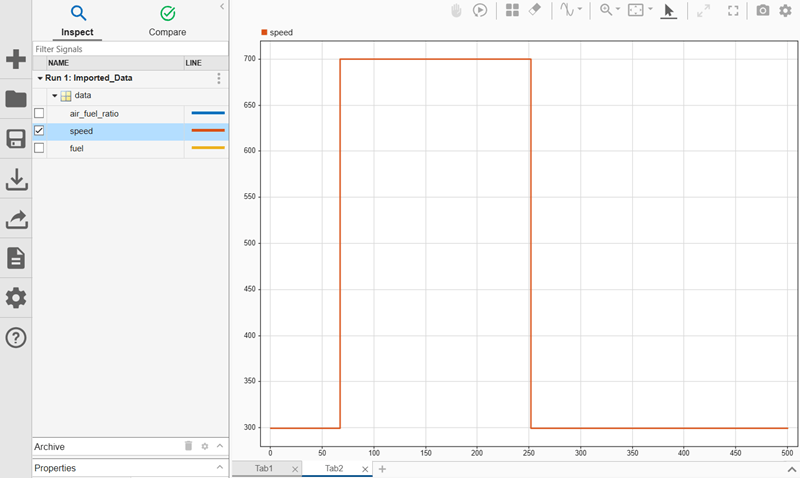Expand the Properties panel chevron
Viewport: 800px width, 478px height.
point(220,467)
